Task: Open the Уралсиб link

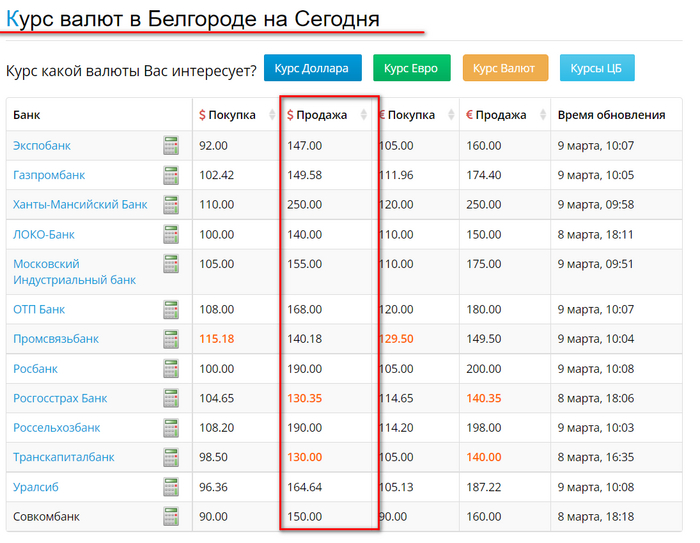Action: coord(36,487)
